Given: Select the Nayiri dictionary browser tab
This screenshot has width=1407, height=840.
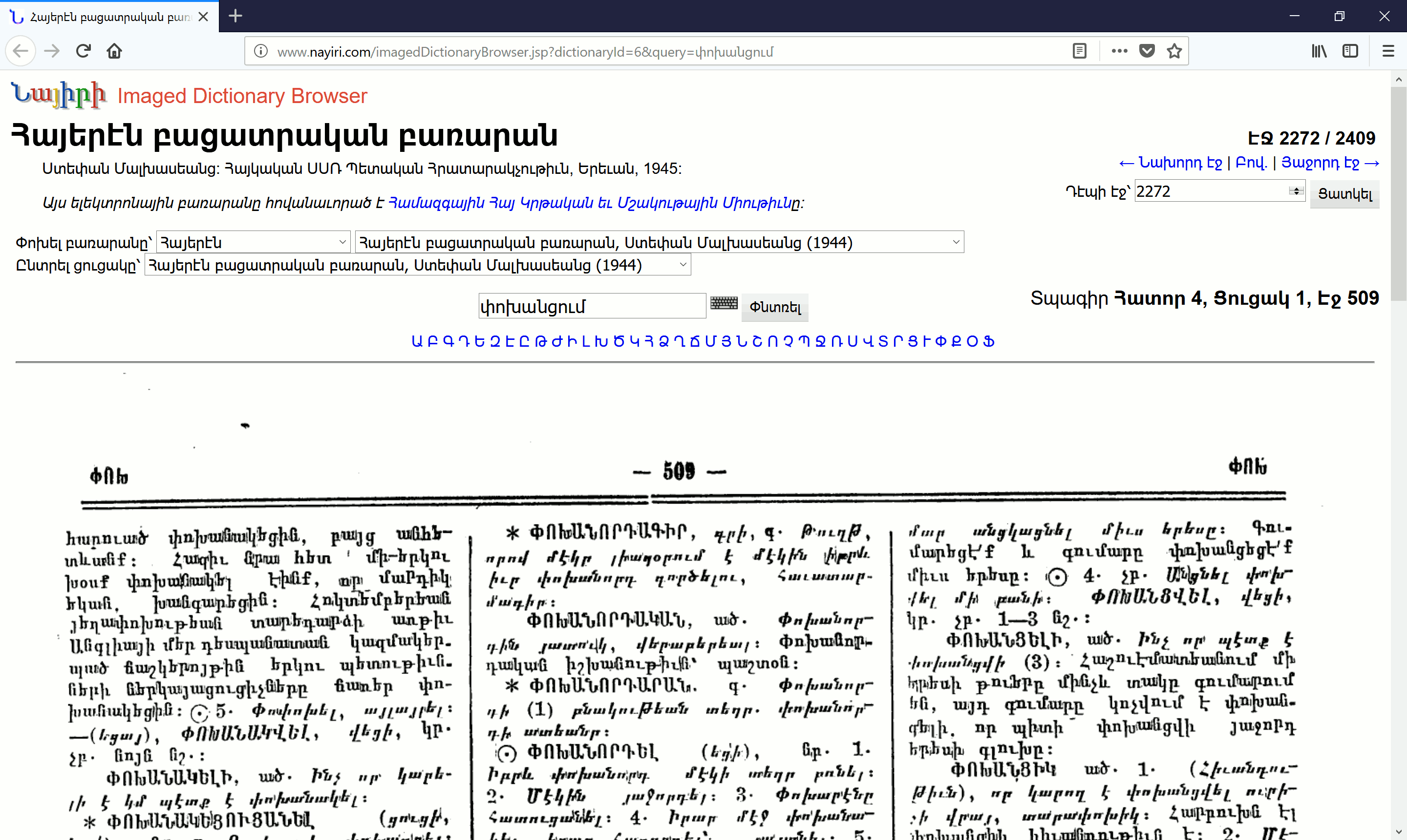Looking at the screenshot, I should 109,17.
